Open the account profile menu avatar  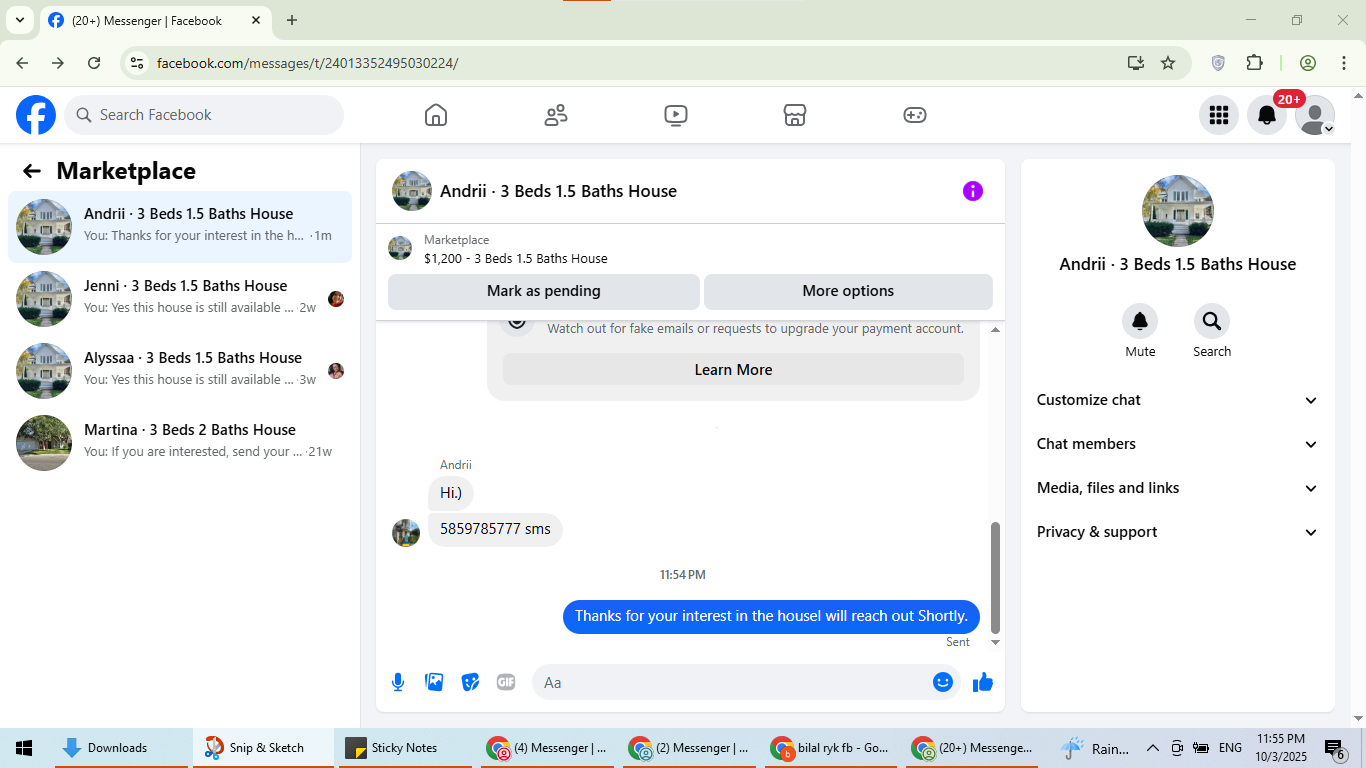1315,115
